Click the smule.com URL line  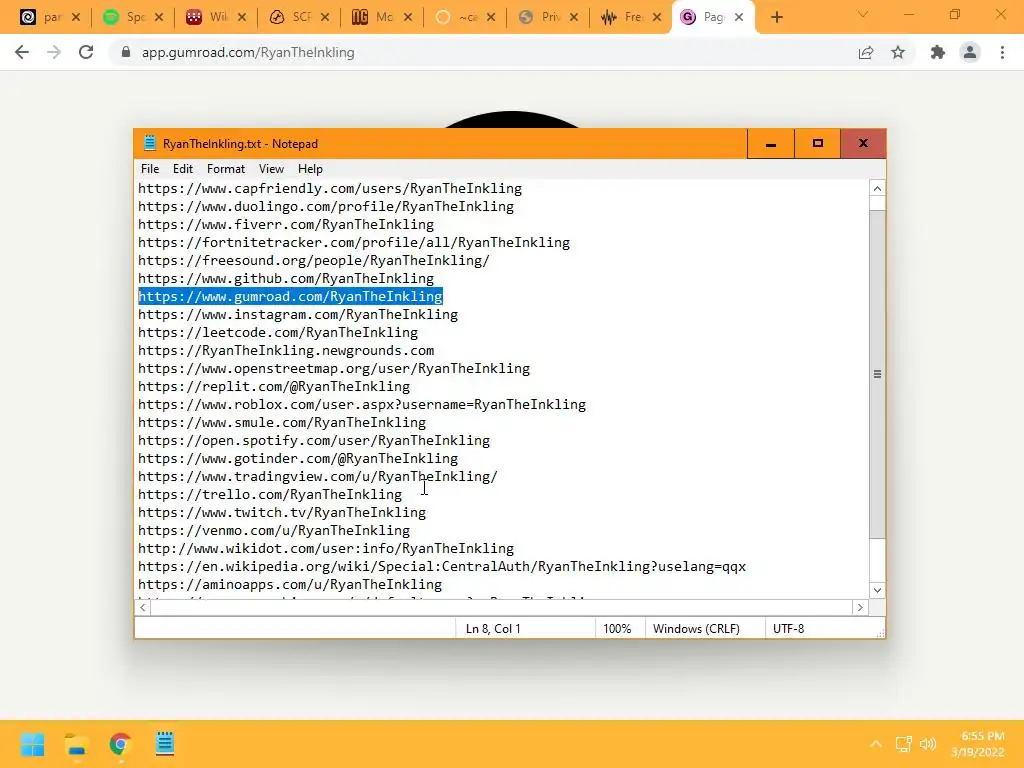281,423
